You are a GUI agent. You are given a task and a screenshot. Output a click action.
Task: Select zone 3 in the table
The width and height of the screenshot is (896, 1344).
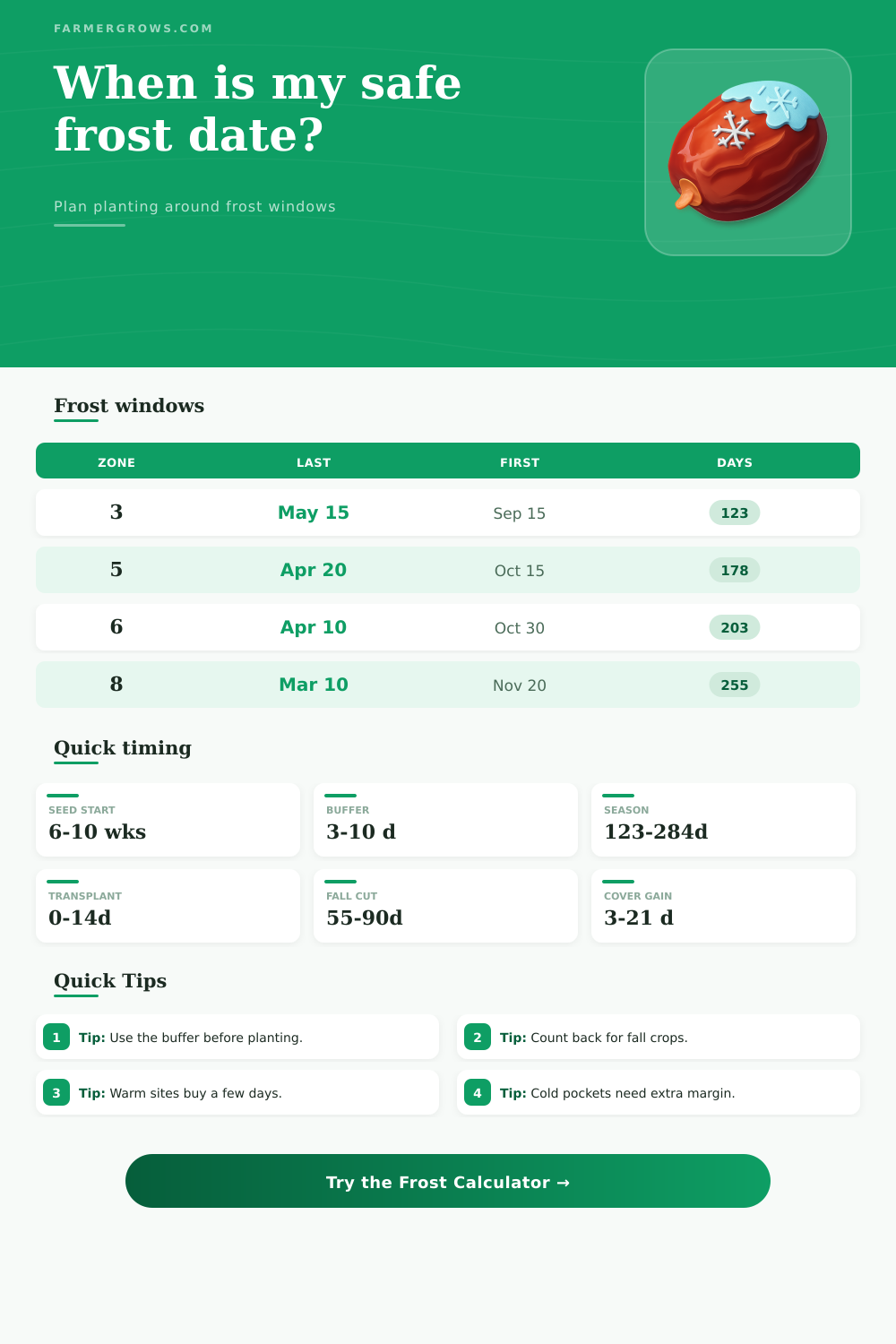pos(116,512)
